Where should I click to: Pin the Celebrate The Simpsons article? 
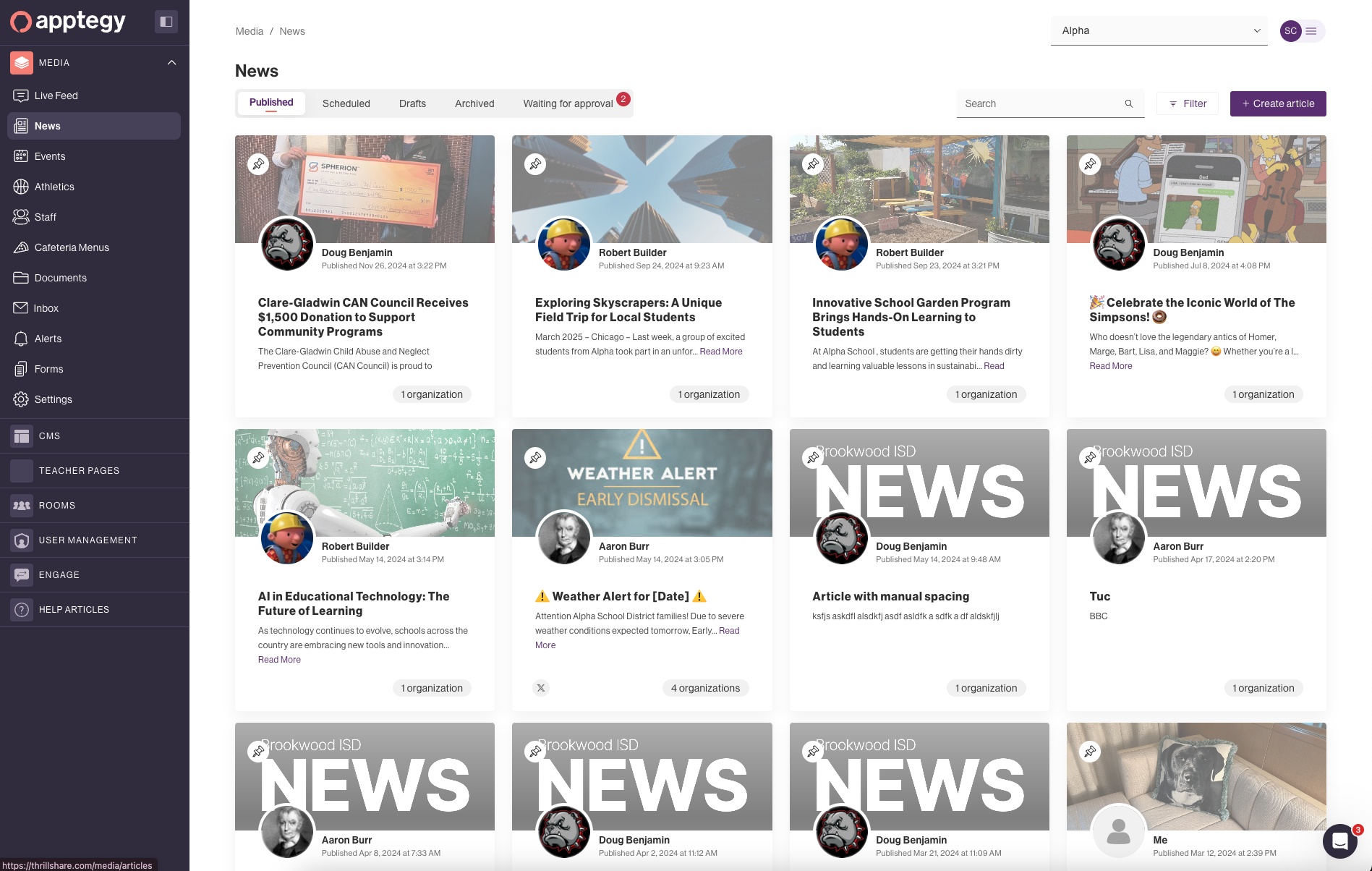(1090, 164)
